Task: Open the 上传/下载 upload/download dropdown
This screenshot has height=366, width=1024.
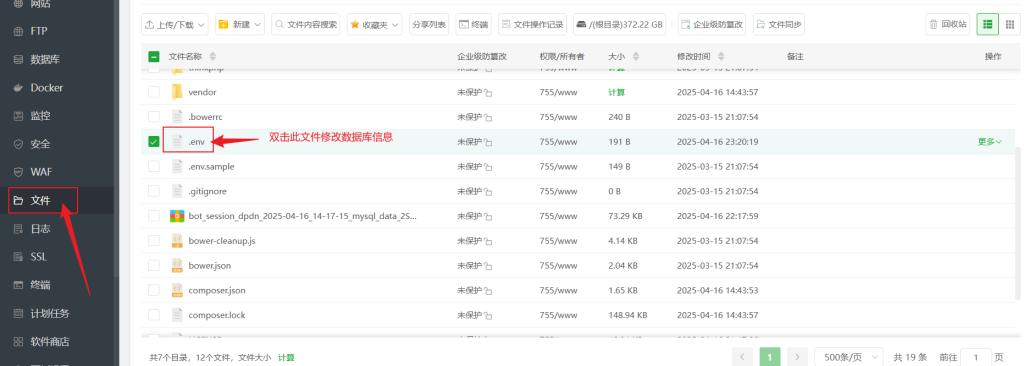Action: click(174, 25)
